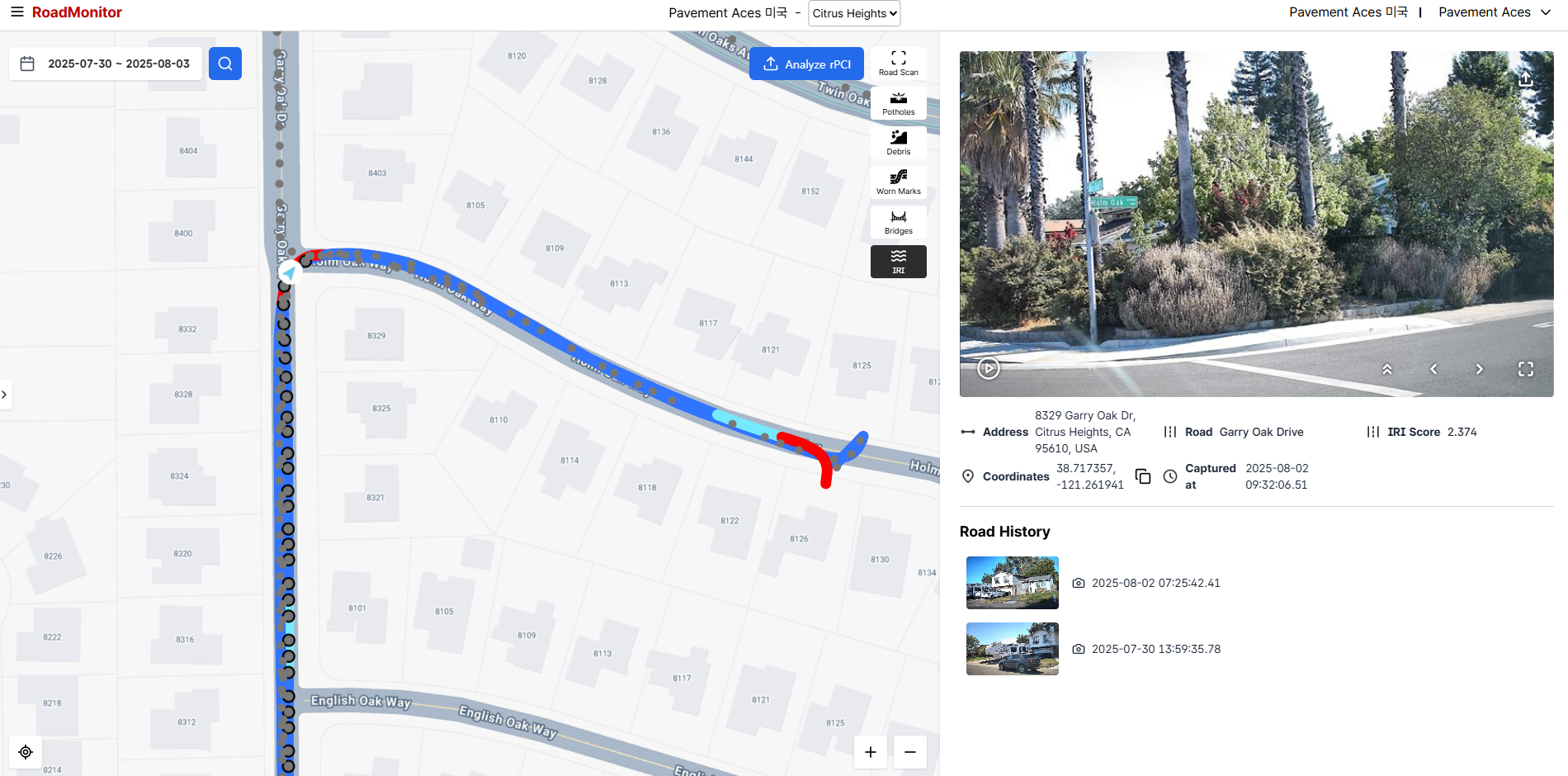Toggle the Debris layer
Viewport: 1568px width, 776px height.
point(899,143)
